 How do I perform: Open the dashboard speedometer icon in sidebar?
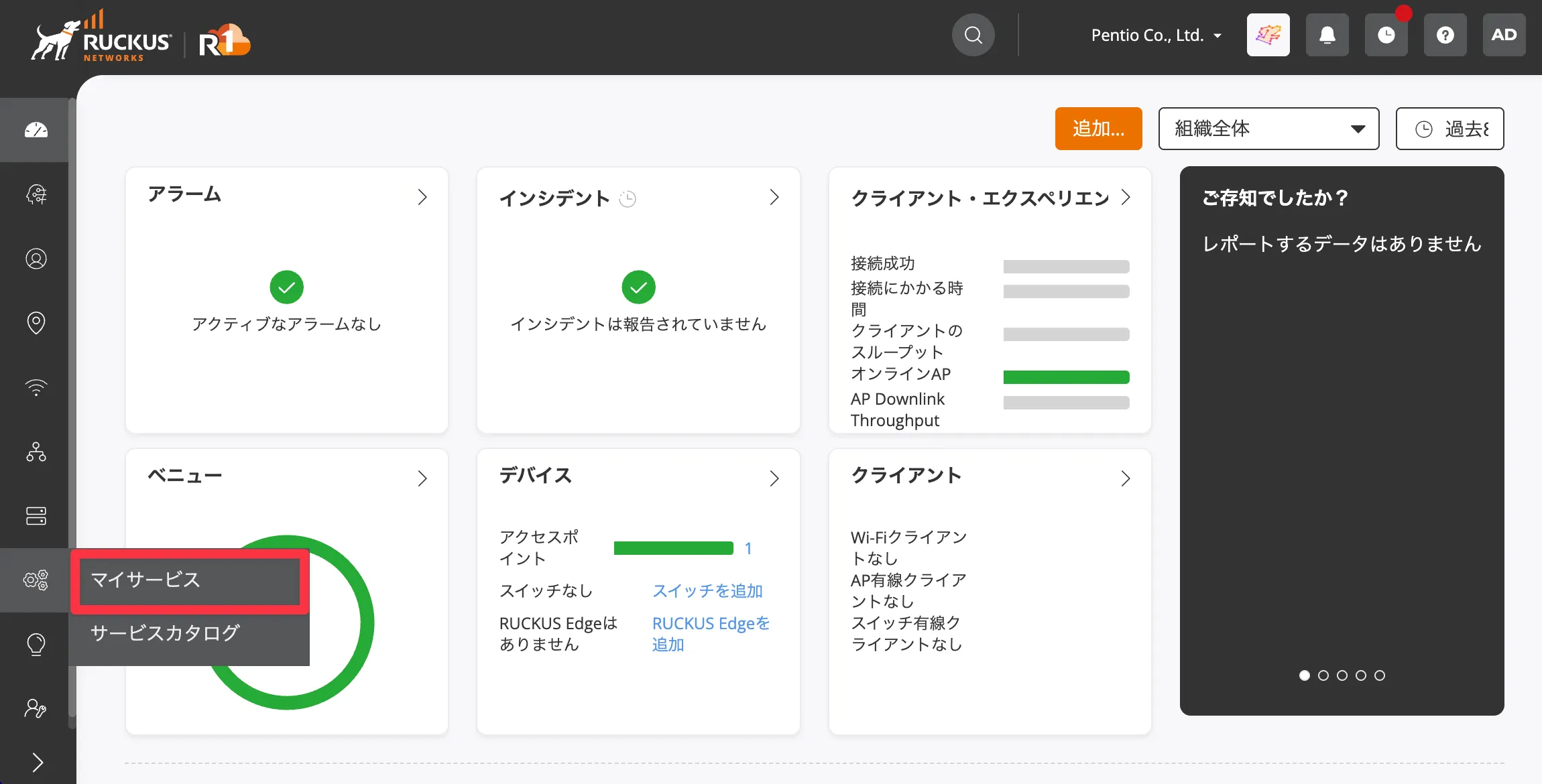pyautogui.click(x=36, y=130)
